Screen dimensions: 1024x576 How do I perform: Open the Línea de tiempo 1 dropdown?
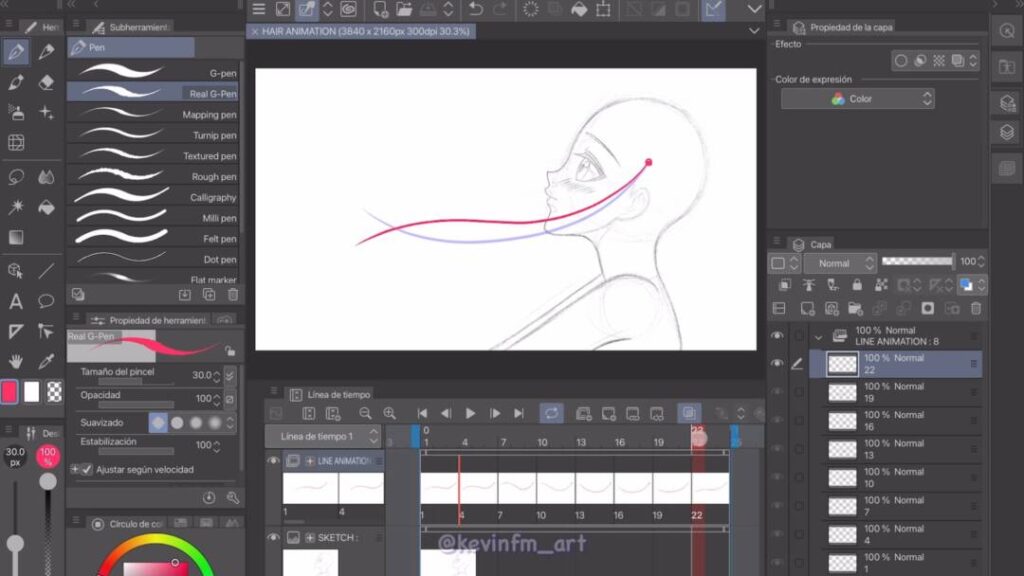[x=323, y=436]
